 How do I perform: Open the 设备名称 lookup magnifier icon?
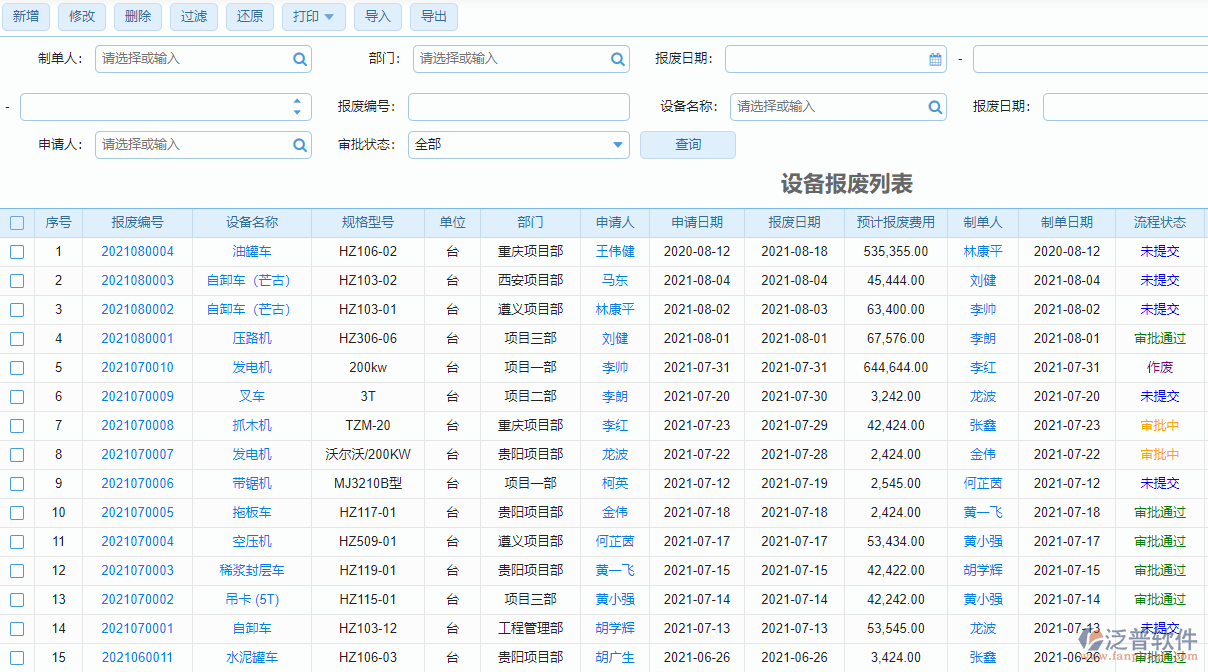pos(934,107)
